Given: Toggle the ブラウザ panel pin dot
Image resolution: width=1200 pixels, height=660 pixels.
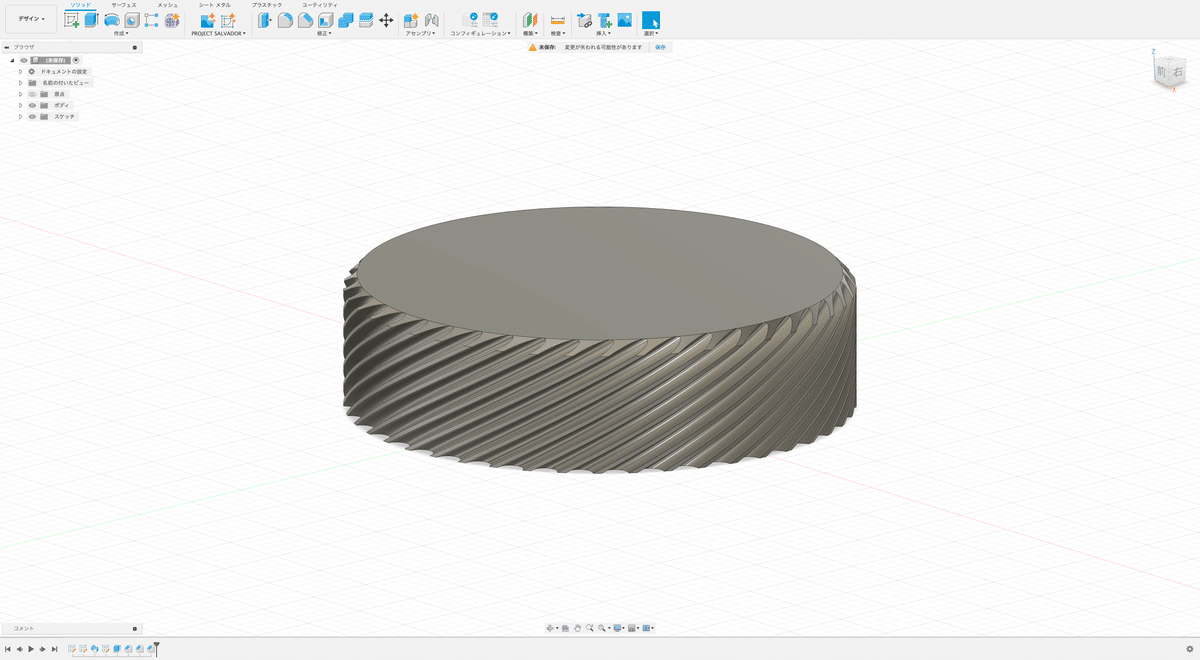Looking at the screenshot, I should (135, 47).
